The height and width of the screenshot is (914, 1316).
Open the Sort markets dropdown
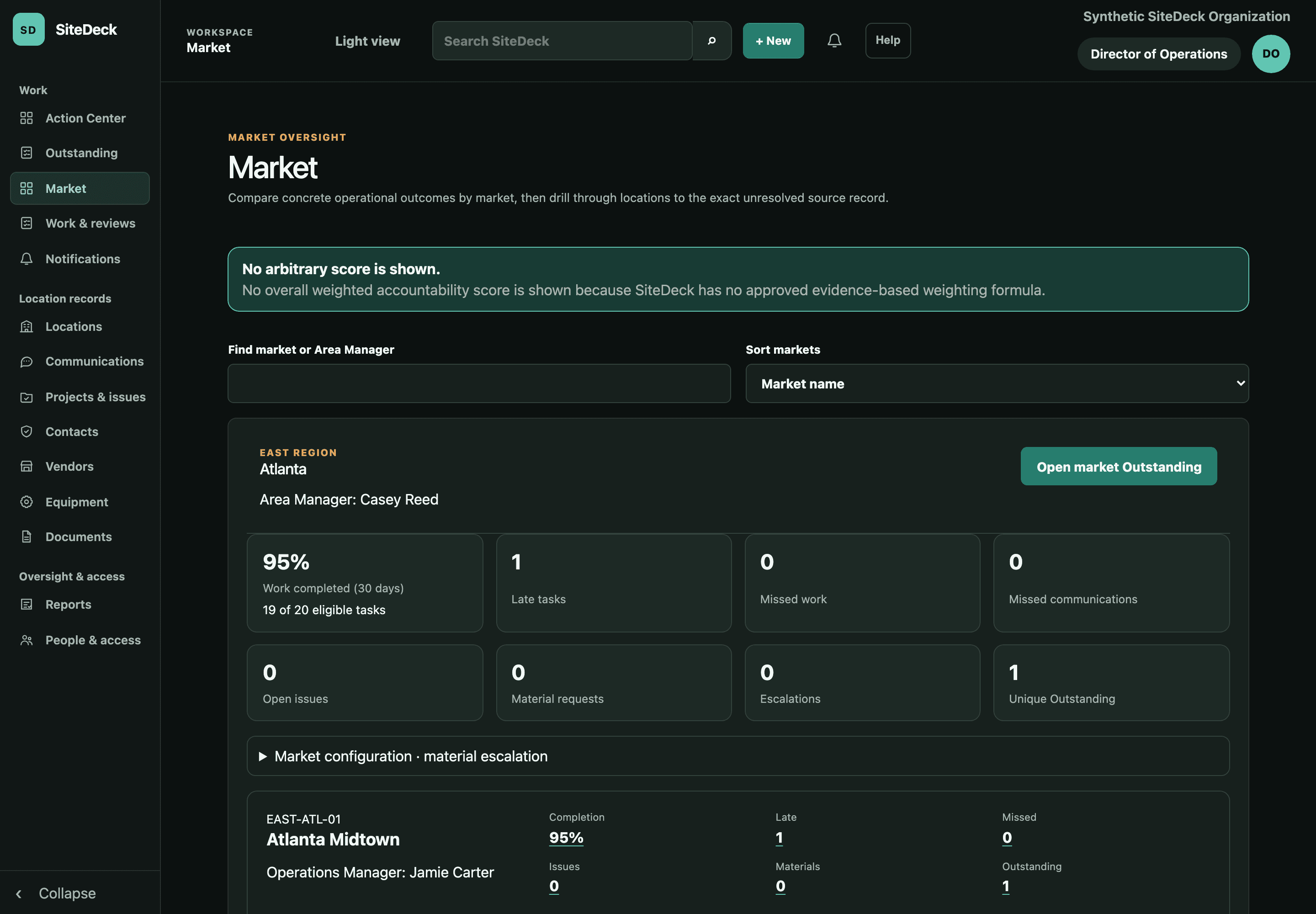[997, 384]
